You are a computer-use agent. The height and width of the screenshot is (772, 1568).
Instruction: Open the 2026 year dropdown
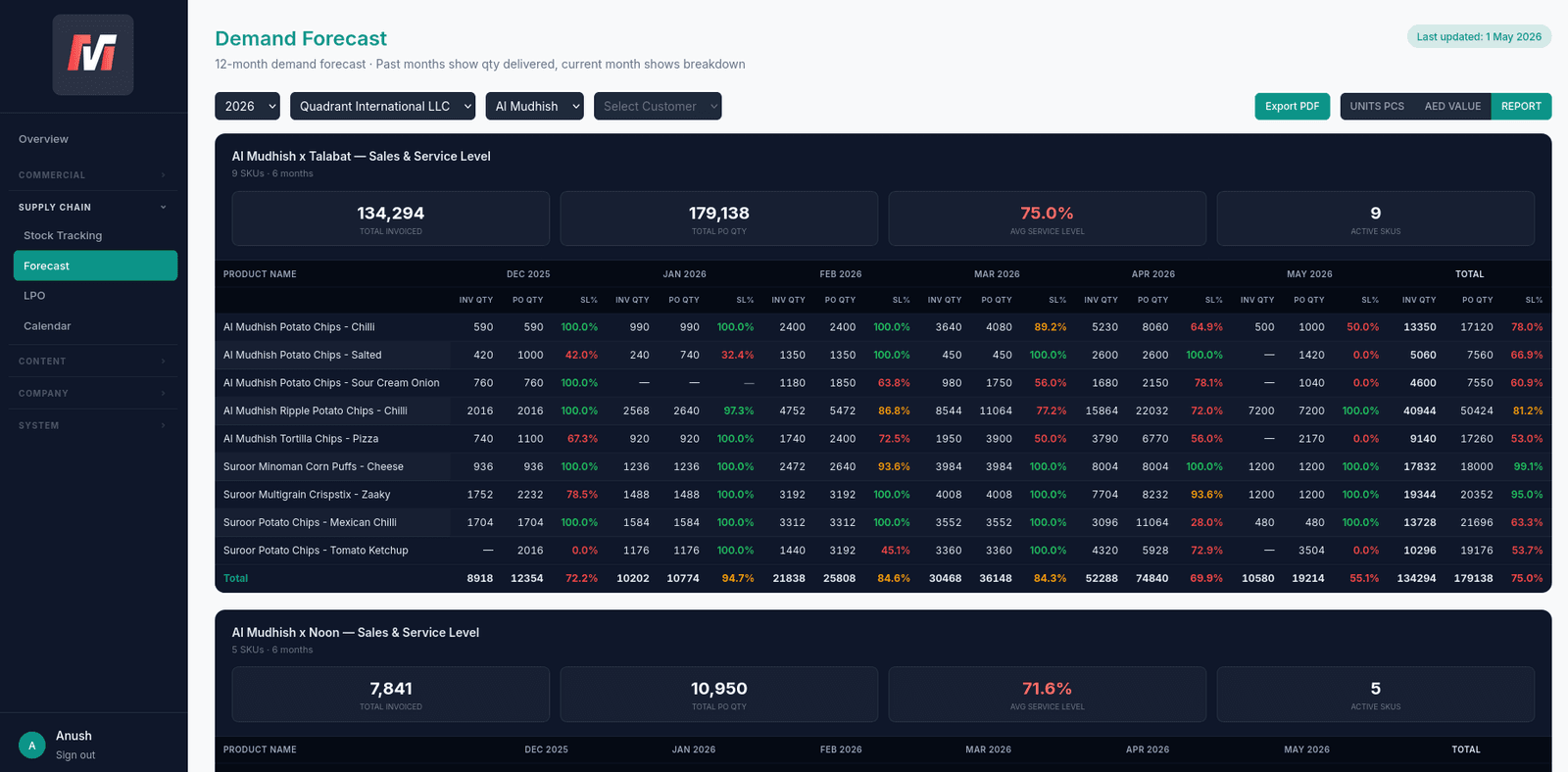click(x=247, y=106)
